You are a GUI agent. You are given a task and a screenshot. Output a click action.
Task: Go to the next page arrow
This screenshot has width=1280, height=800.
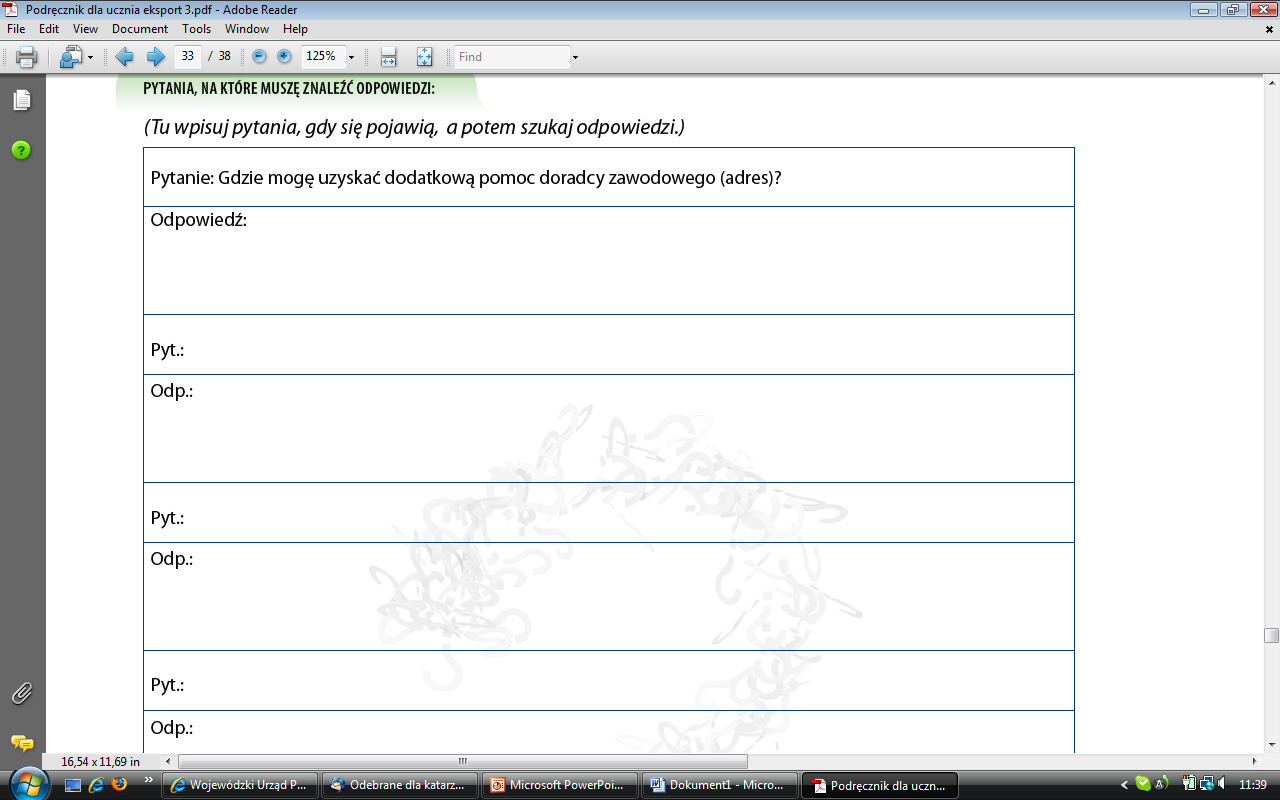point(155,57)
